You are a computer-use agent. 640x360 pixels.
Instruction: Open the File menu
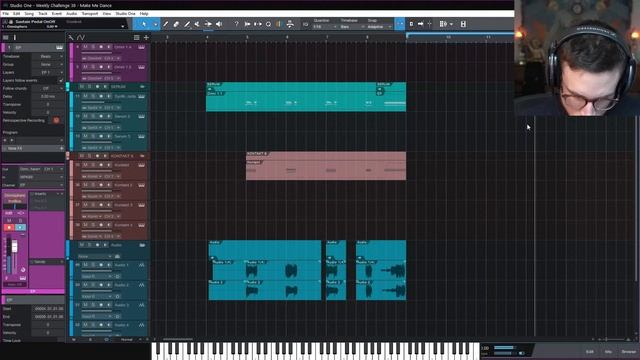point(5,13)
